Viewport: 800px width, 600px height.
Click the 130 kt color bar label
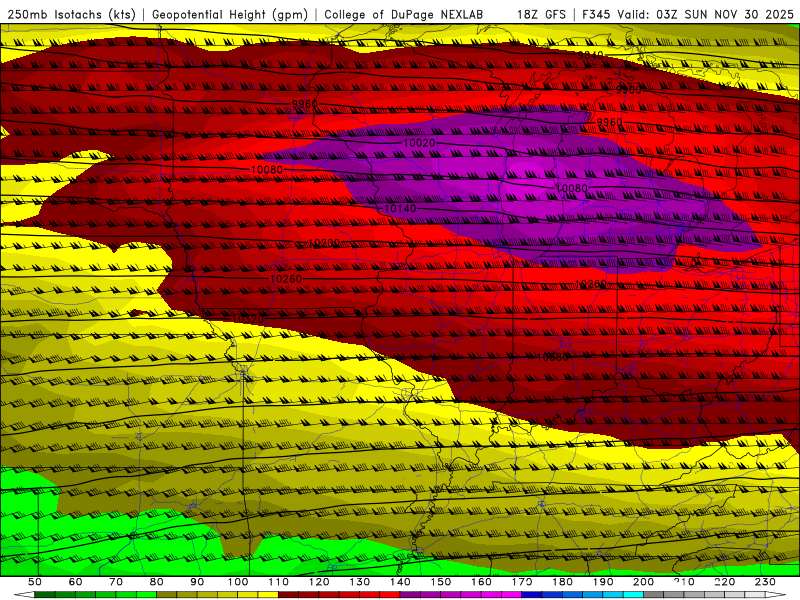tap(360, 582)
